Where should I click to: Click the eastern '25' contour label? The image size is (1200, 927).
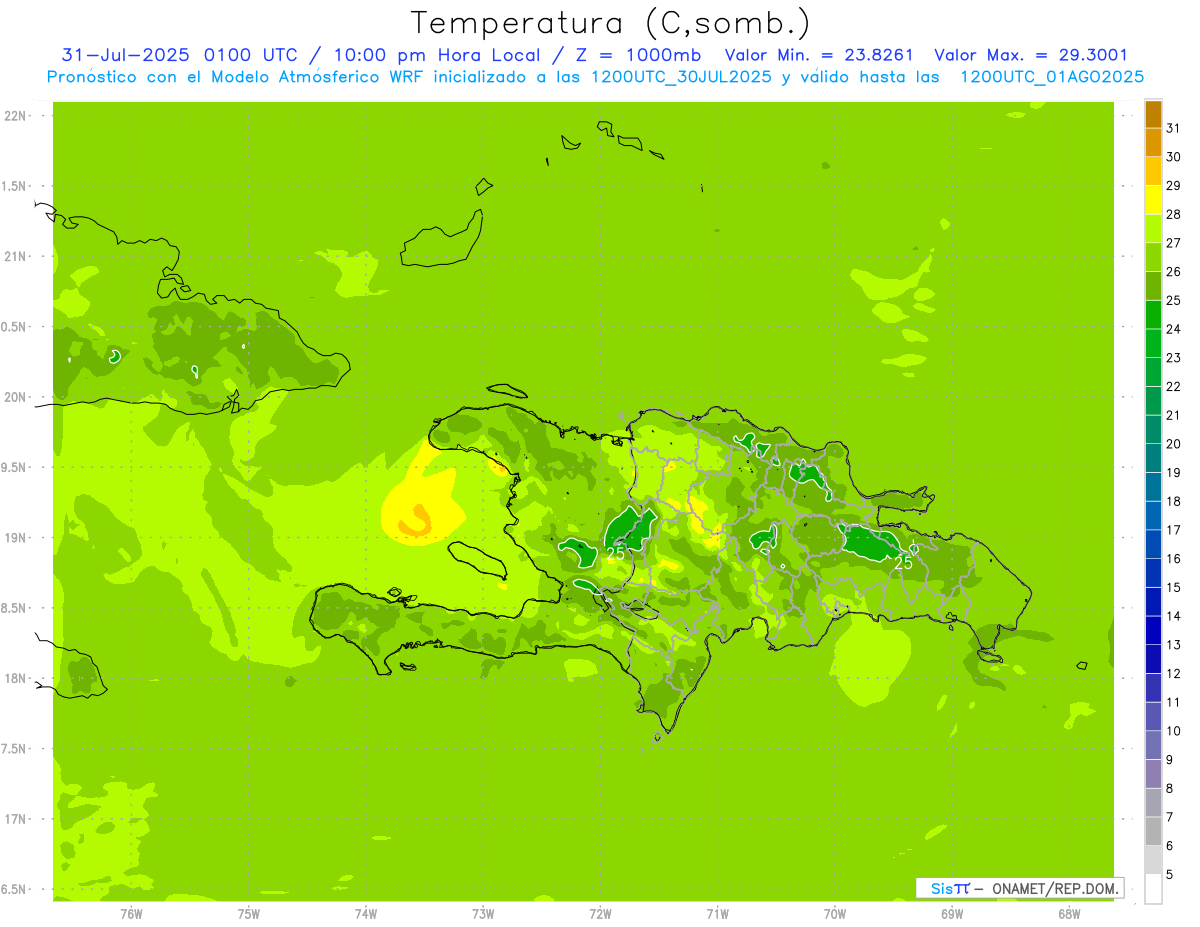coord(903,563)
